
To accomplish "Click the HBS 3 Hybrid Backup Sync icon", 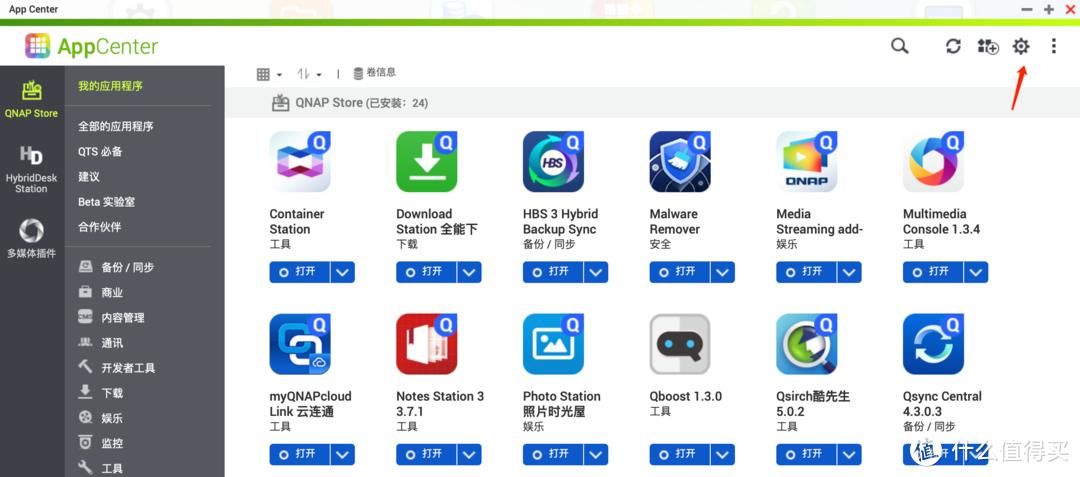I will tap(553, 162).
